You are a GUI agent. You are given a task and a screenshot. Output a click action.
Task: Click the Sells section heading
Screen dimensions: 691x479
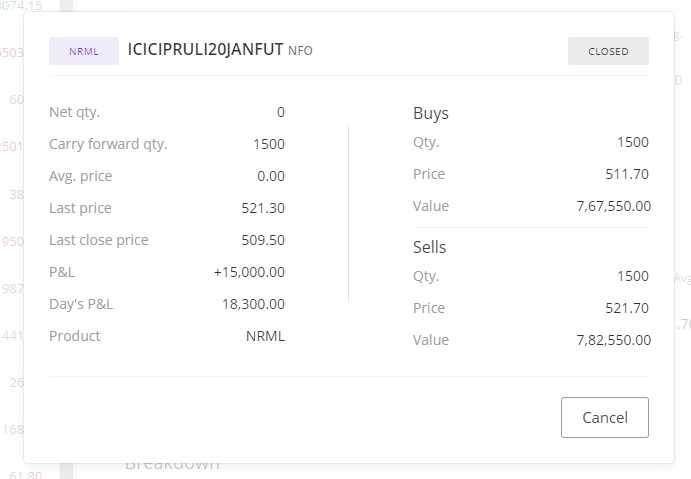[429, 247]
